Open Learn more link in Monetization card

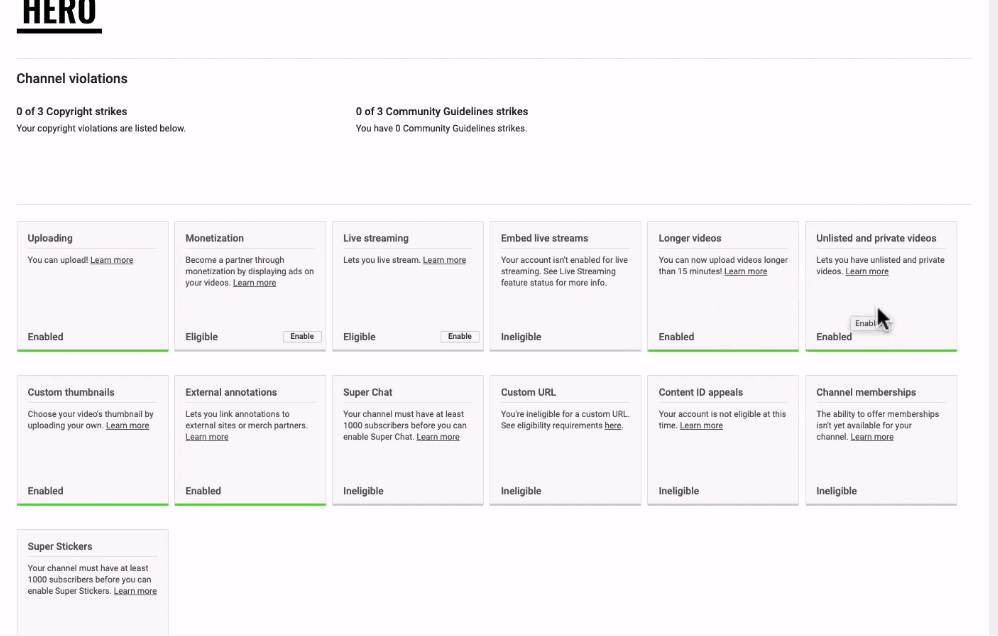(255, 283)
